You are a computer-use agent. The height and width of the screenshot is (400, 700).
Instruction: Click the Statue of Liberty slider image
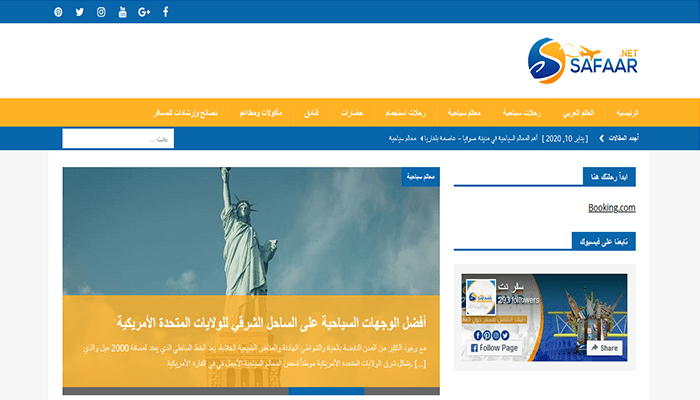point(251,231)
